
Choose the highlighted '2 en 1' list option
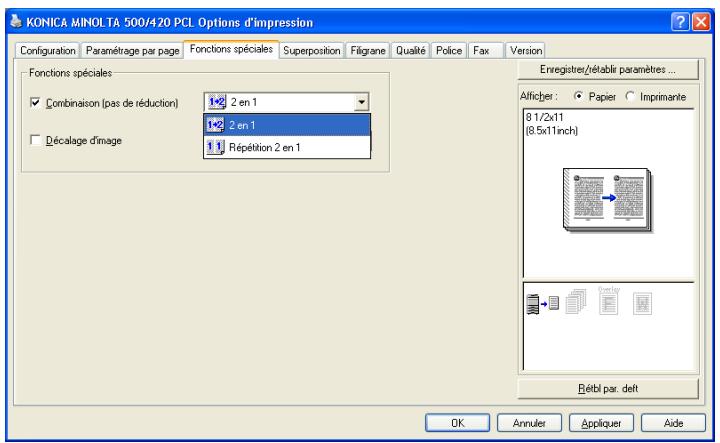point(287,125)
